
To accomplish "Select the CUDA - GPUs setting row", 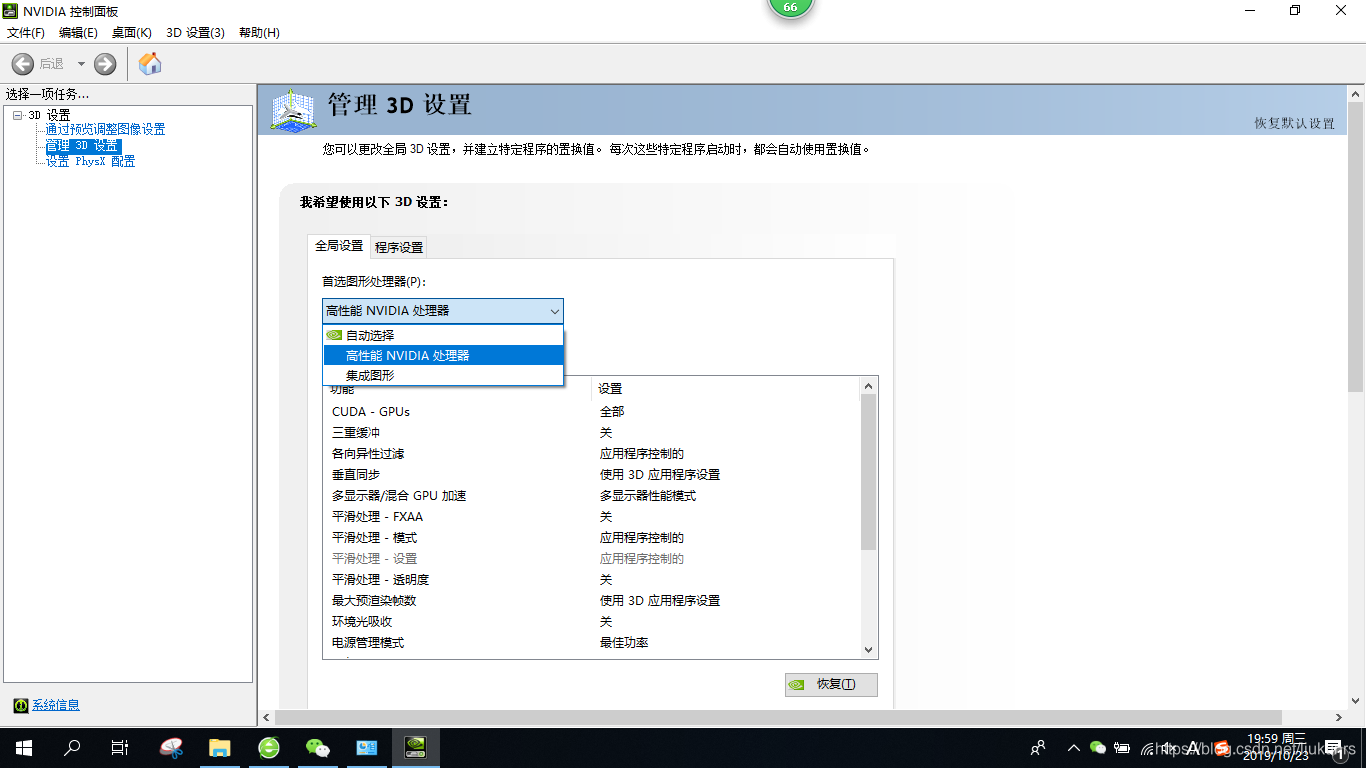I will (x=590, y=412).
